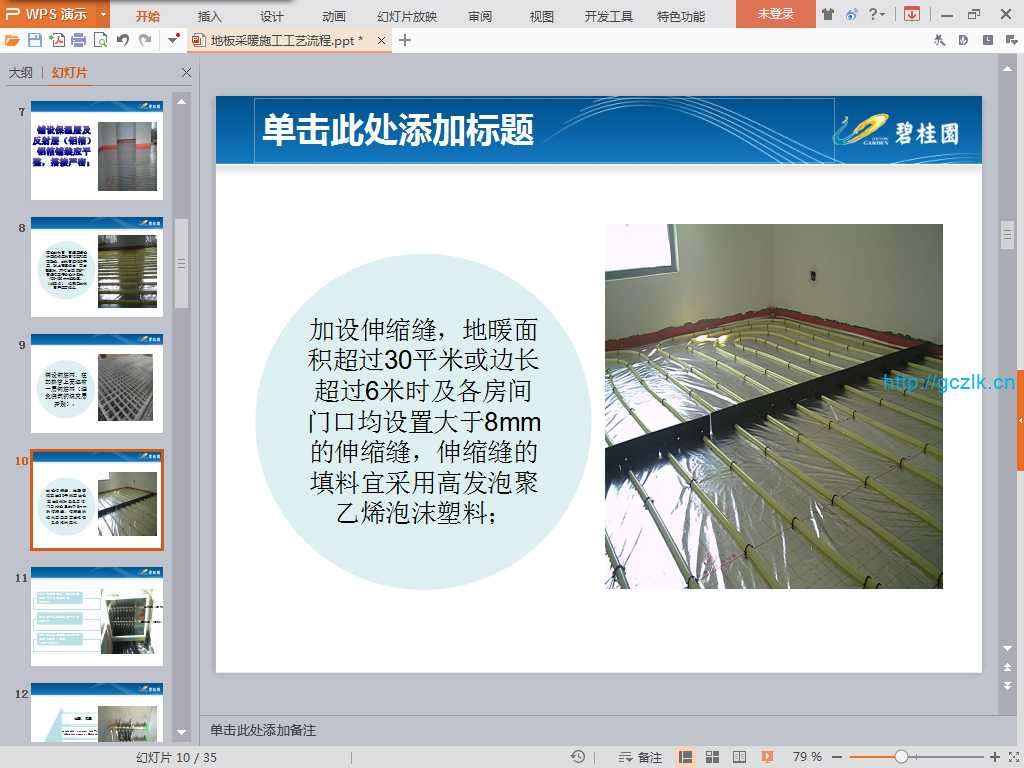Open a new document tab with plus button

pyautogui.click(x=405, y=40)
